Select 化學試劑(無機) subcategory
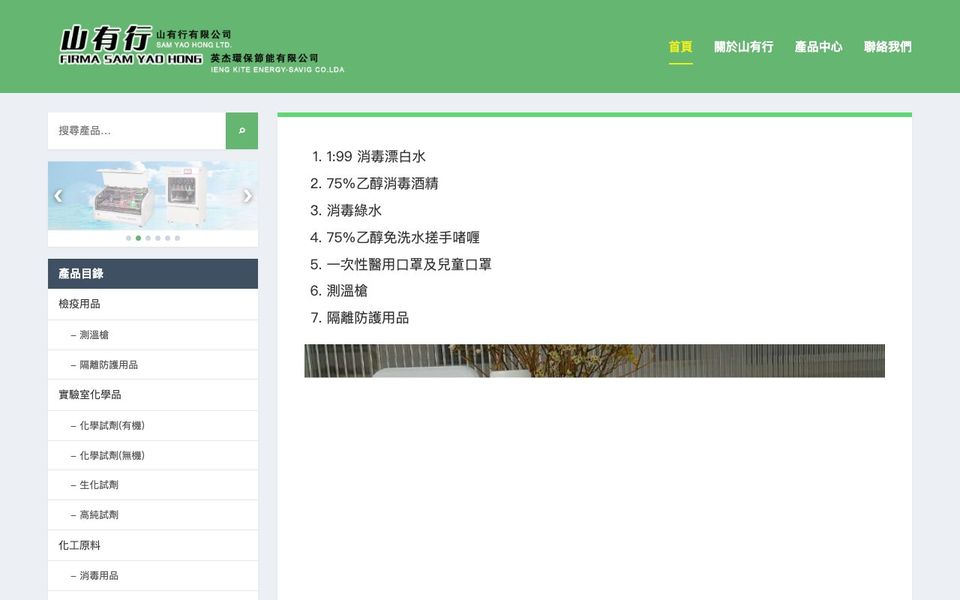 (x=112, y=456)
